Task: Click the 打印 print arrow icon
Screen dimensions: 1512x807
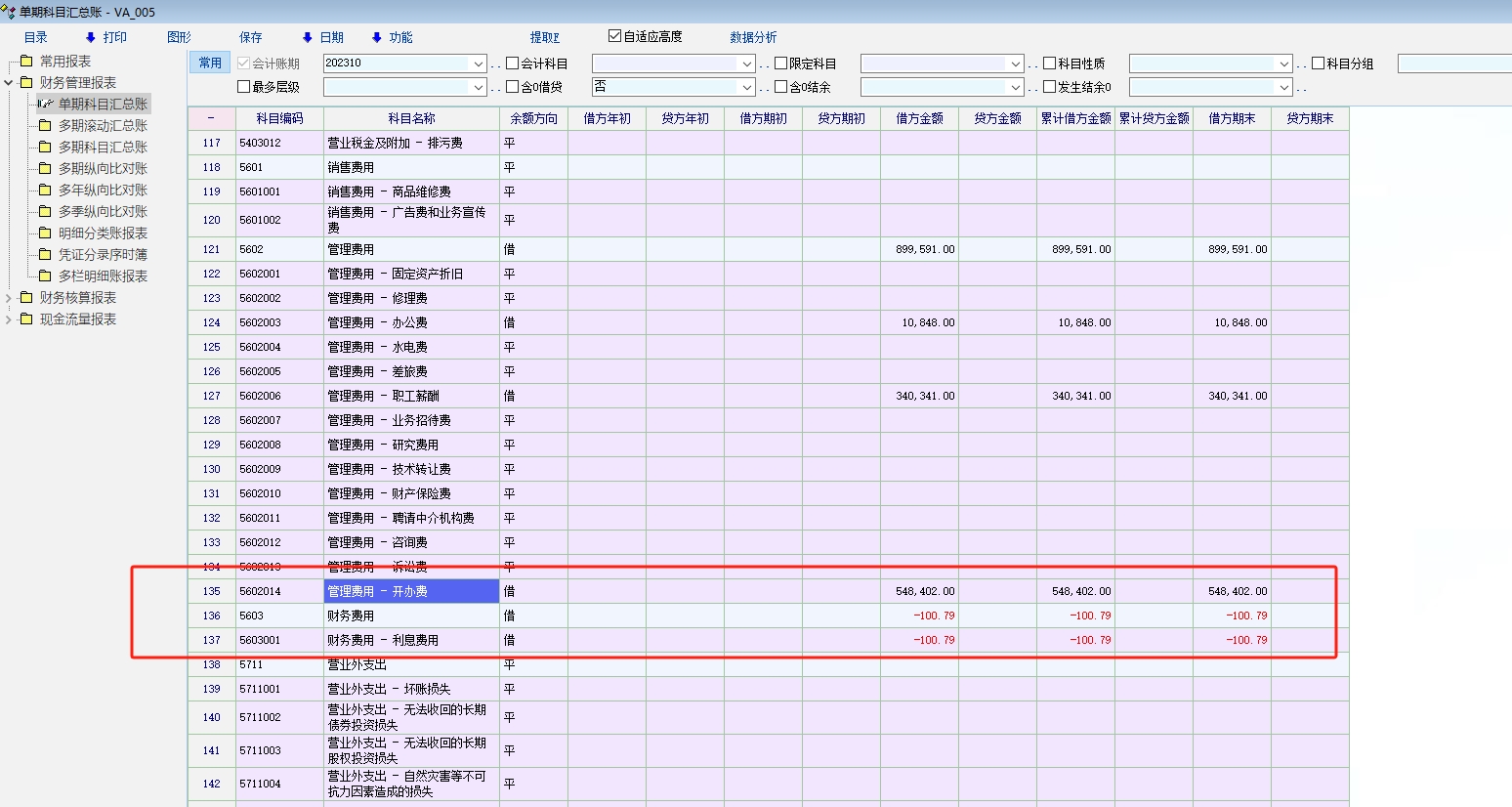Action: [x=91, y=37]
